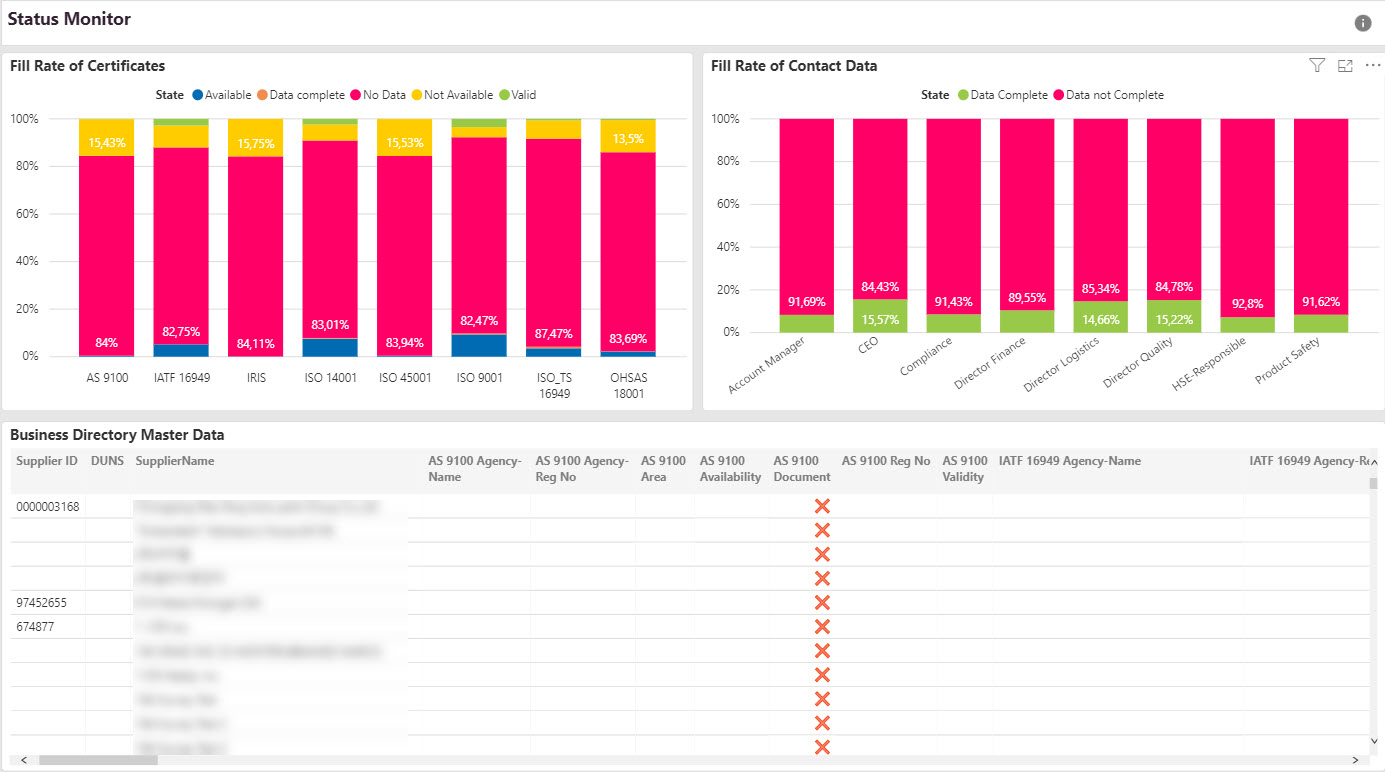The image size is (1385, 772).
Task: Click AS 9100 Reg No column header
Action: pyautogui.click(x=886, y=461)
